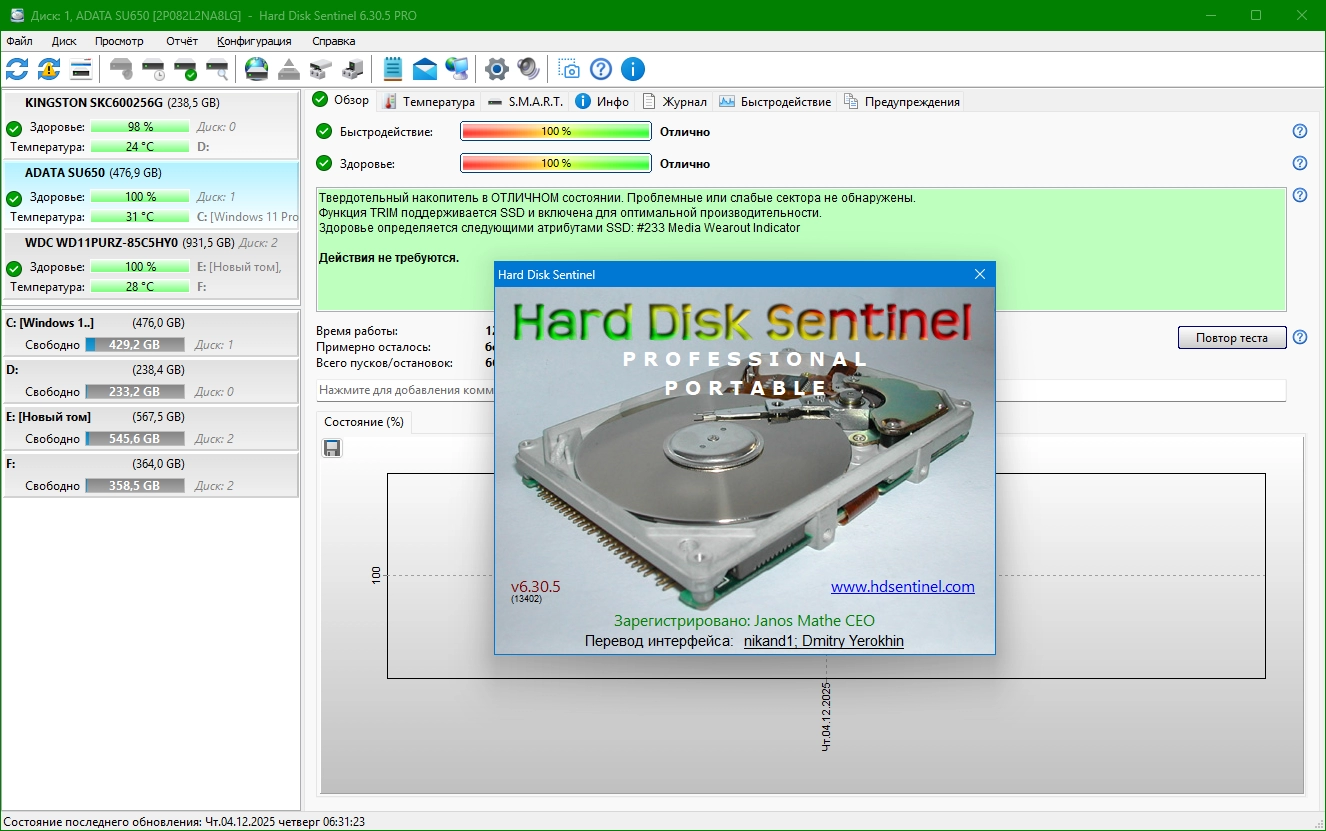
Task: Click the speaker sound icon in toolbar
Action: [528, 69]
